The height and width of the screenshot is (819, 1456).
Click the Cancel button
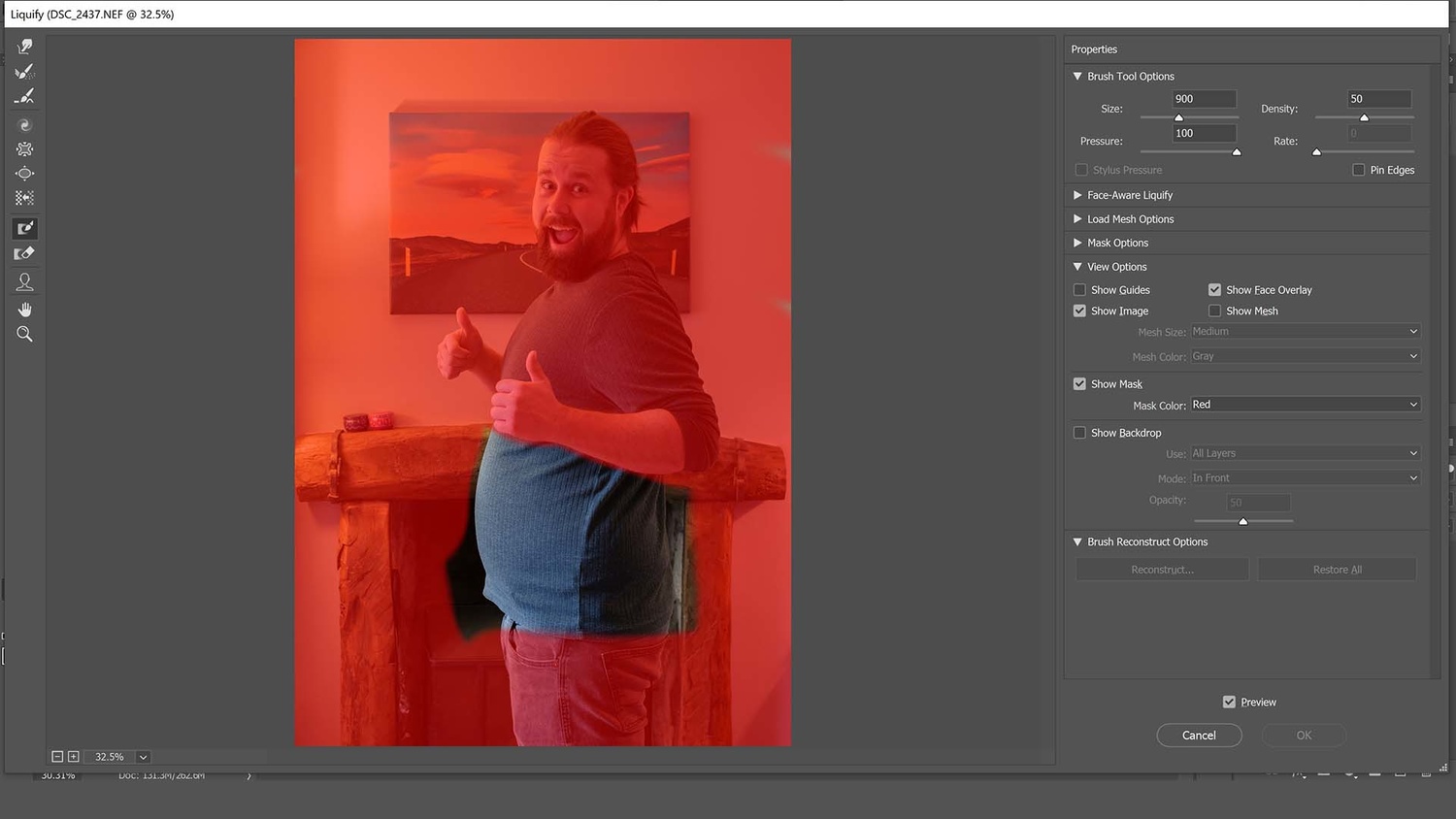coord(1199,736)
